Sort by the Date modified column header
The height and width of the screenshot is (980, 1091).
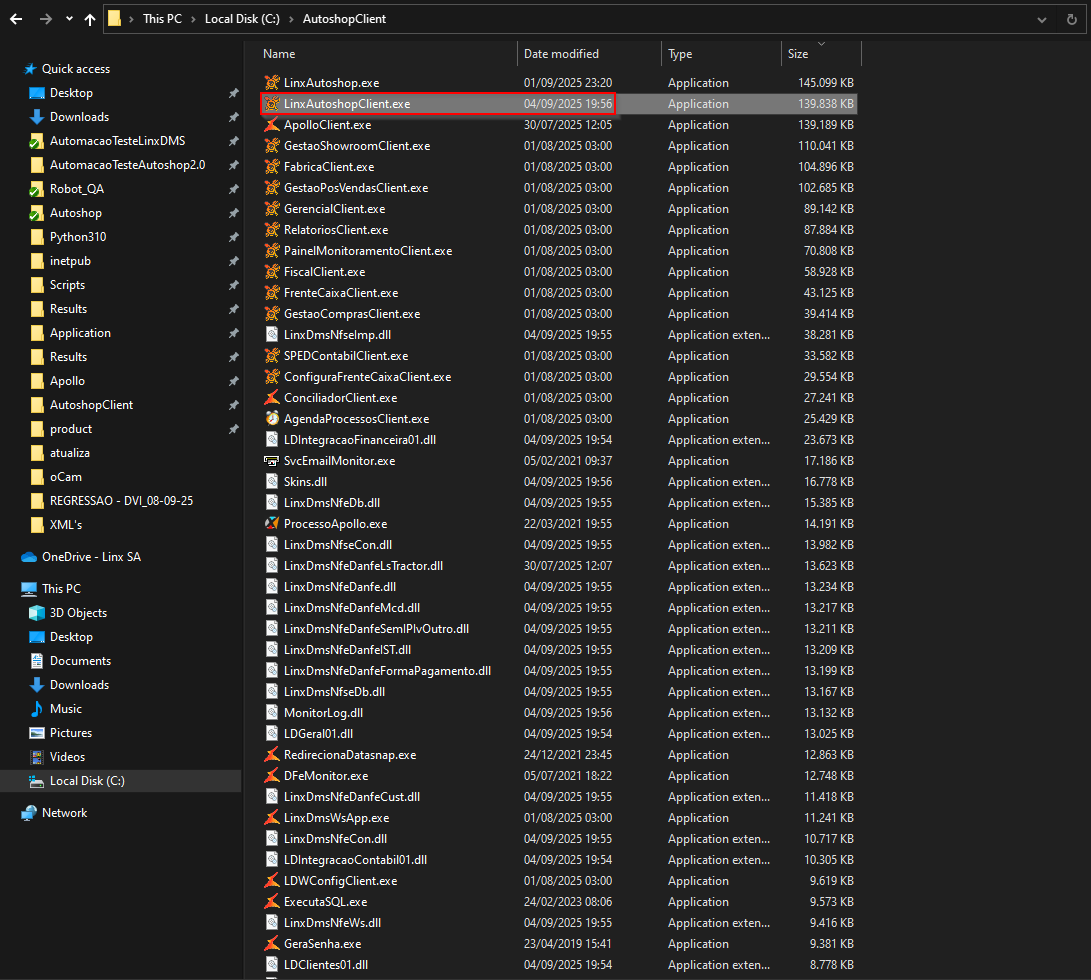561,54
